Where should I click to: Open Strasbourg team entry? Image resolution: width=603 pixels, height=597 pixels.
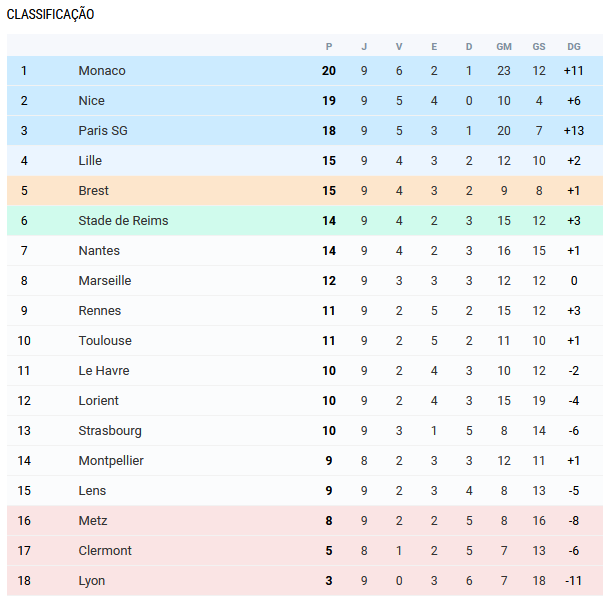coord(110,431)
